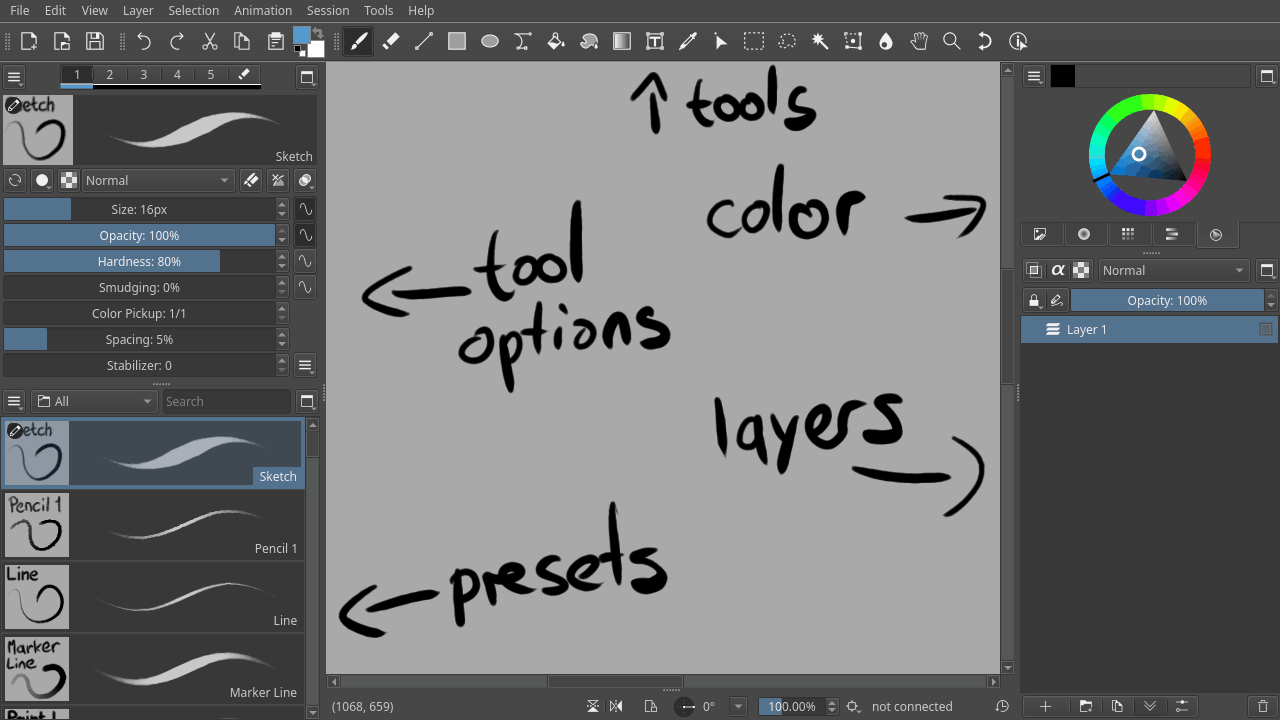Screen dimensions: 1280x720
Task: Select the Marker Line brush preset
Action: [x=153, y=668]
